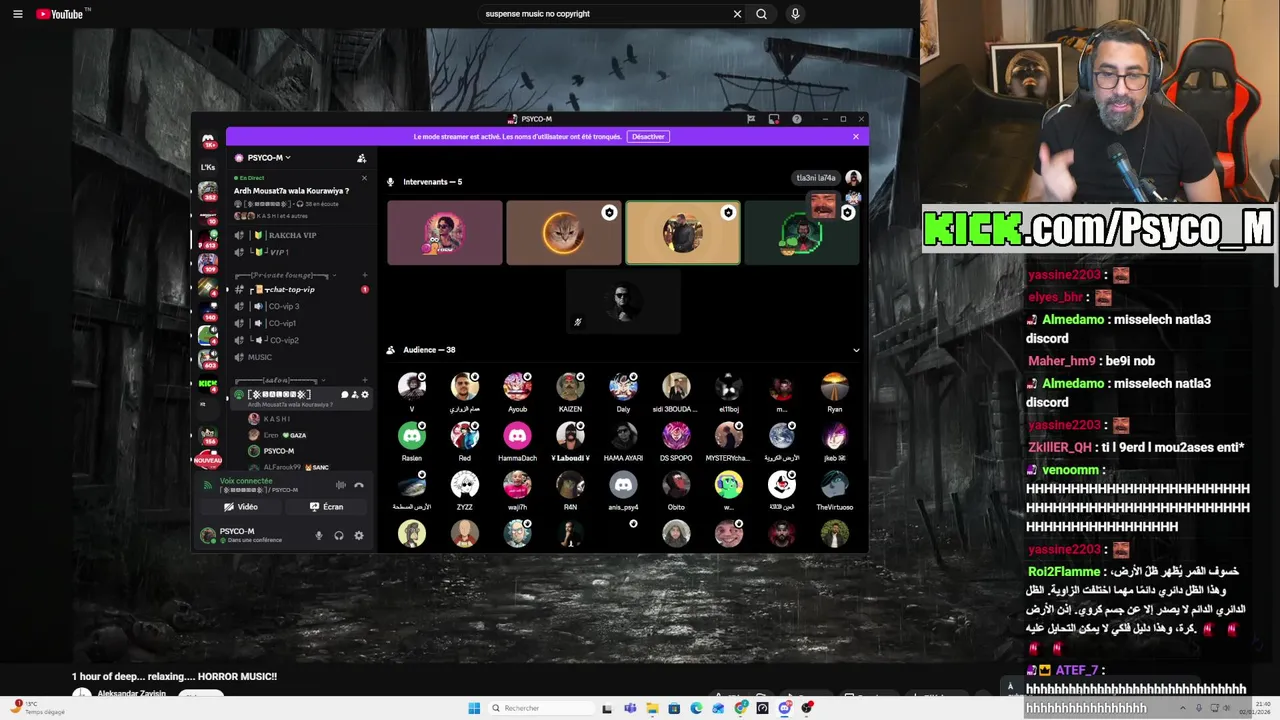Collapse the Audience section chevron
This screenshot has height=720, width=1280.
point(856,350)
